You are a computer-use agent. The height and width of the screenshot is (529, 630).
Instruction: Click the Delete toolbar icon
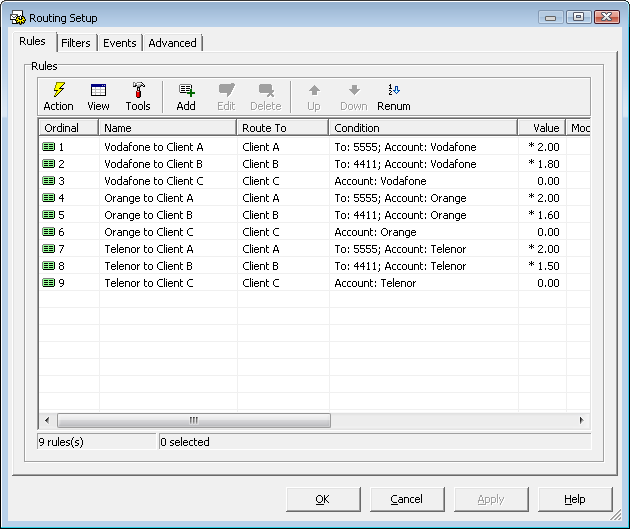click(265, 96)
